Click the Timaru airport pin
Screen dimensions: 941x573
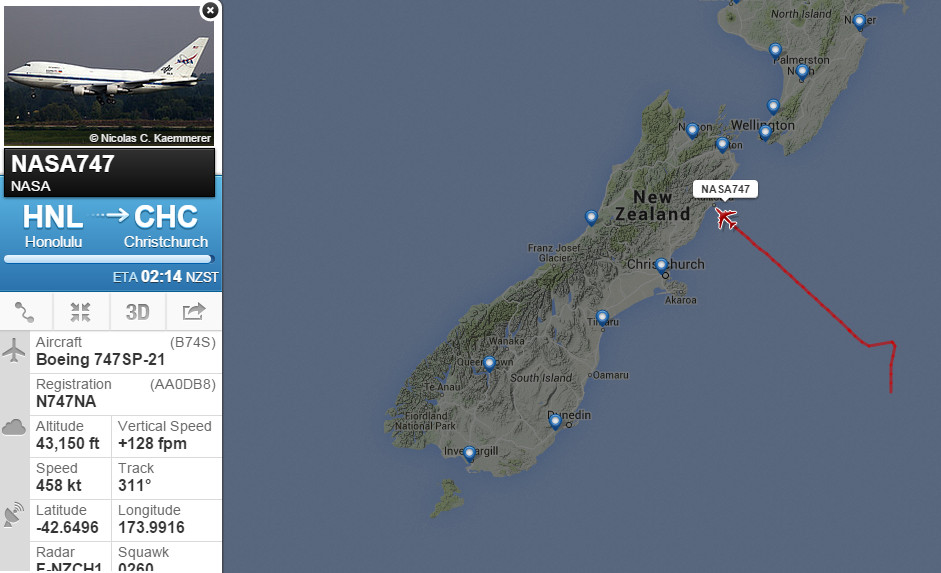click(x=603, y=318)
